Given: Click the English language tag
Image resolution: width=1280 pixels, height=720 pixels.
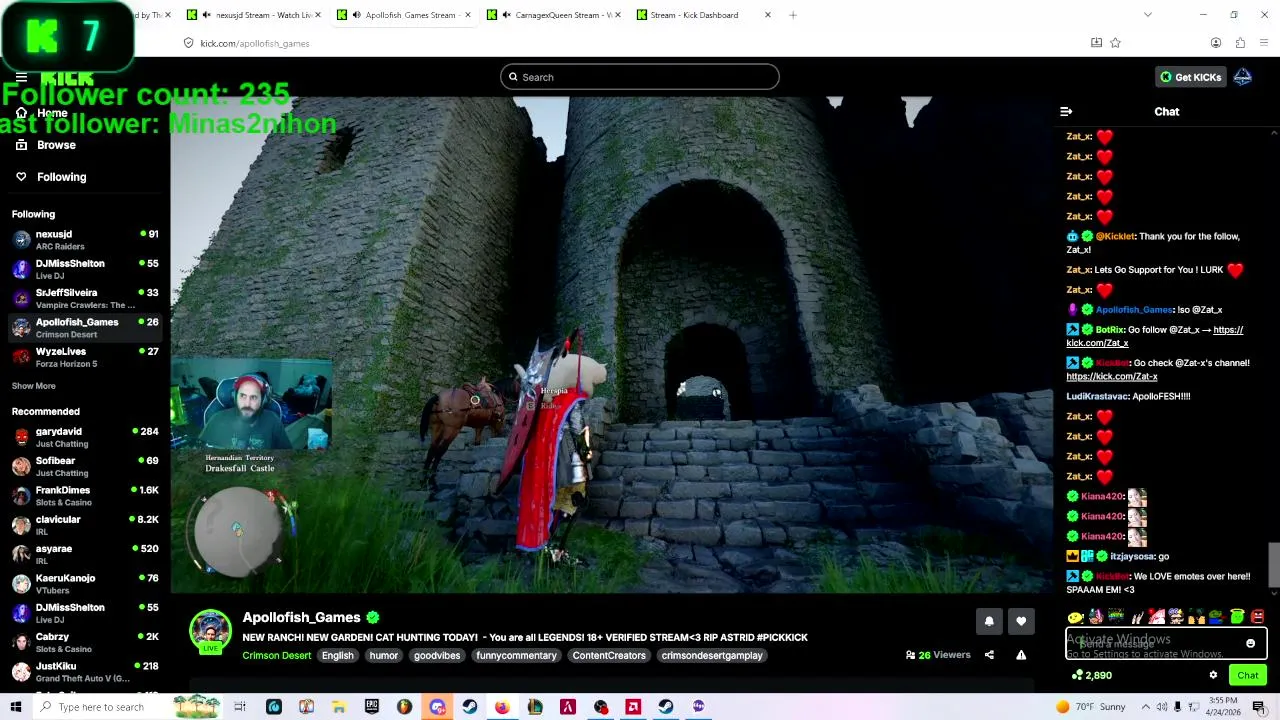Looking at the screenshot, I should click(338, 655).
